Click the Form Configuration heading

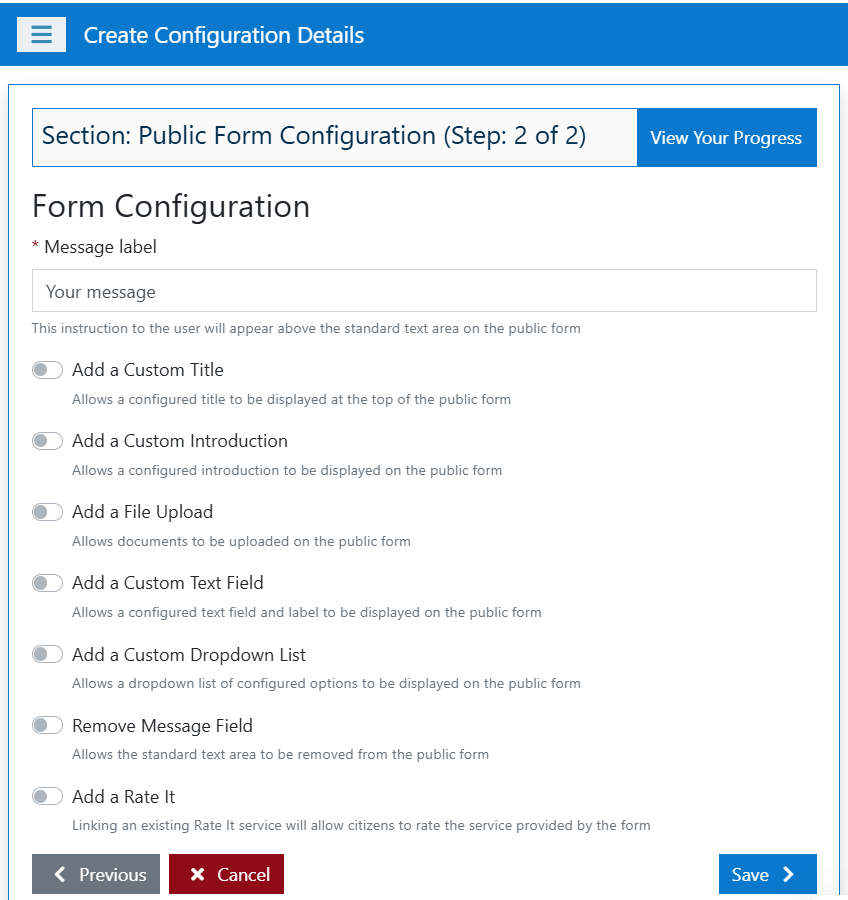pos(171,207)
